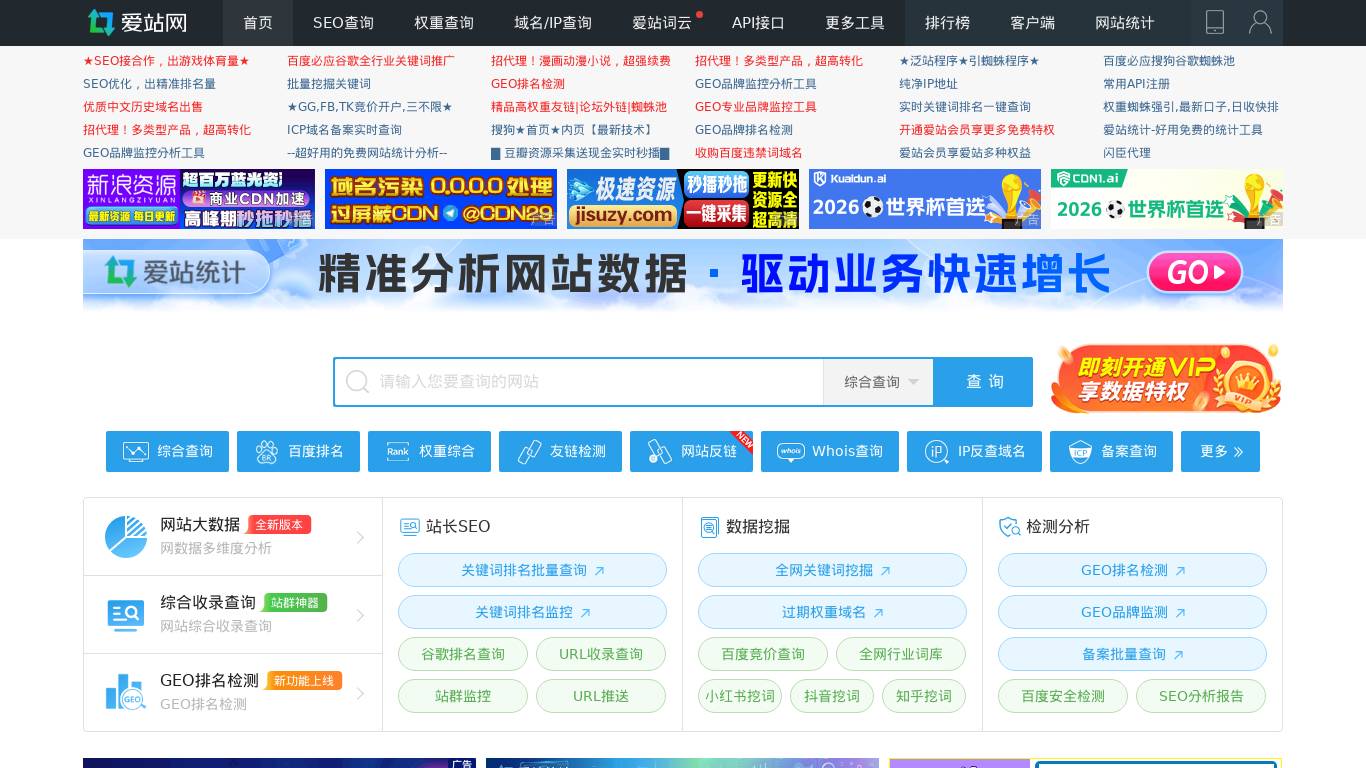Screen dimensions: 1366x768
Task: Open the 排行榜 nav item
Action: click(x=947, y=23)
